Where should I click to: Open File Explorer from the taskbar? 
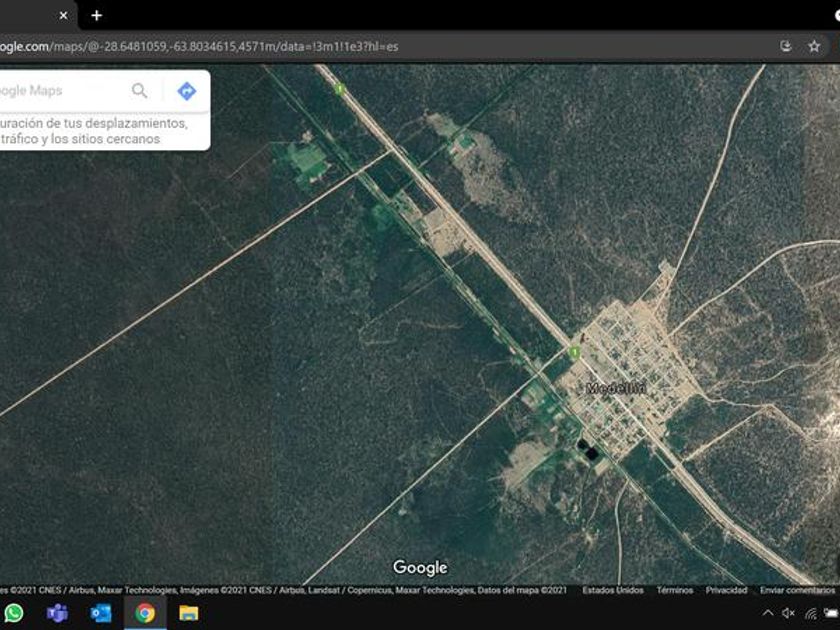pyautogui.click(x=189, y=613)
